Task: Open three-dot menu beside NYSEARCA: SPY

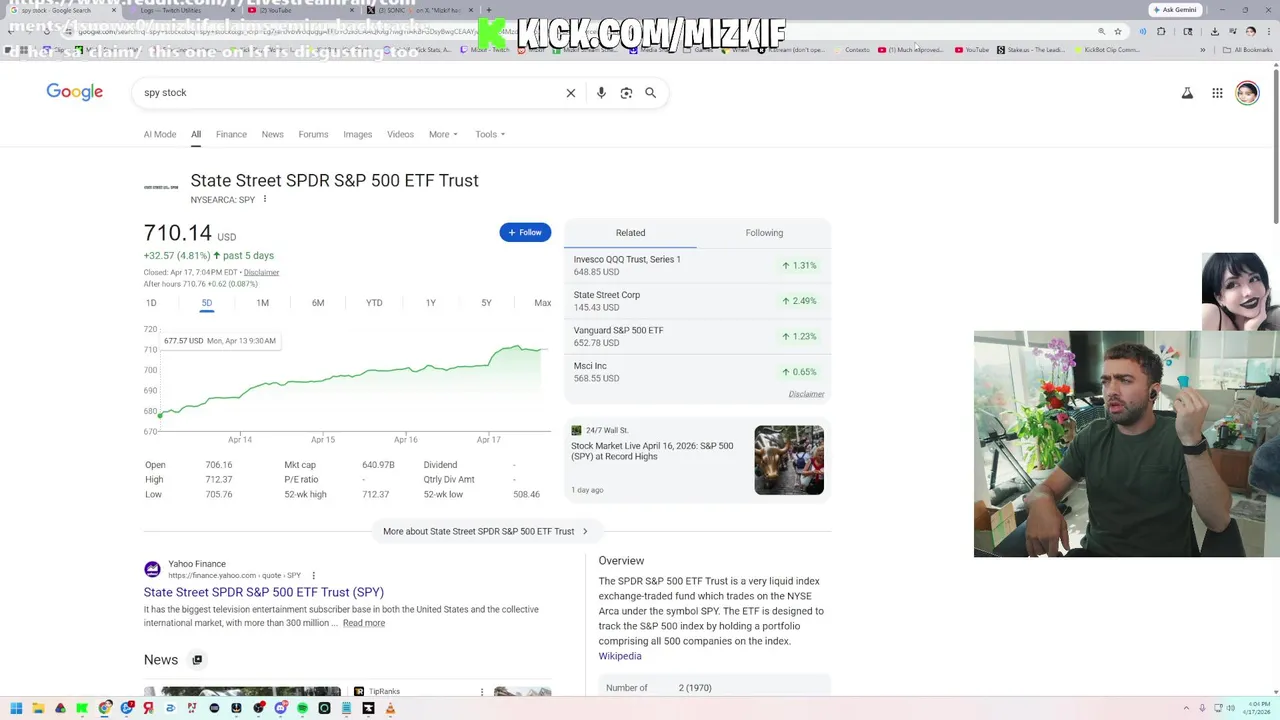Action: point(264,199)
